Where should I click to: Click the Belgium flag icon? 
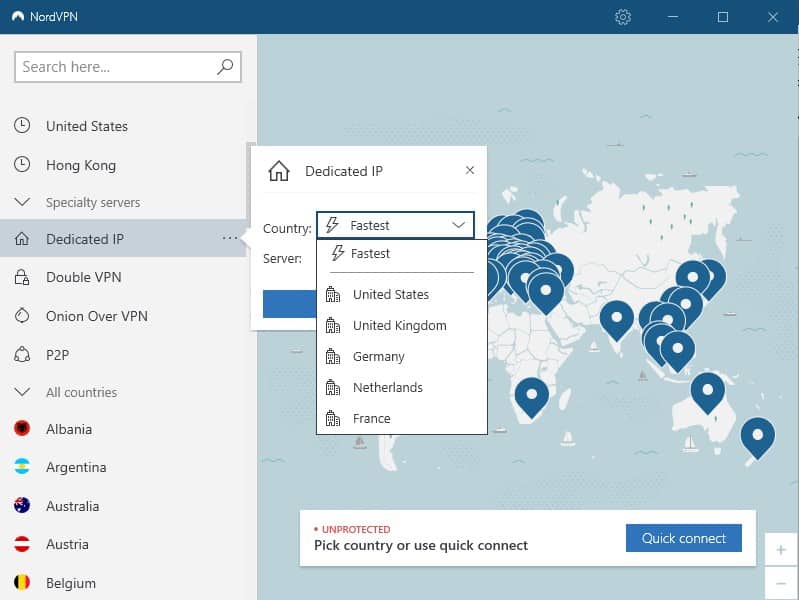22,582
